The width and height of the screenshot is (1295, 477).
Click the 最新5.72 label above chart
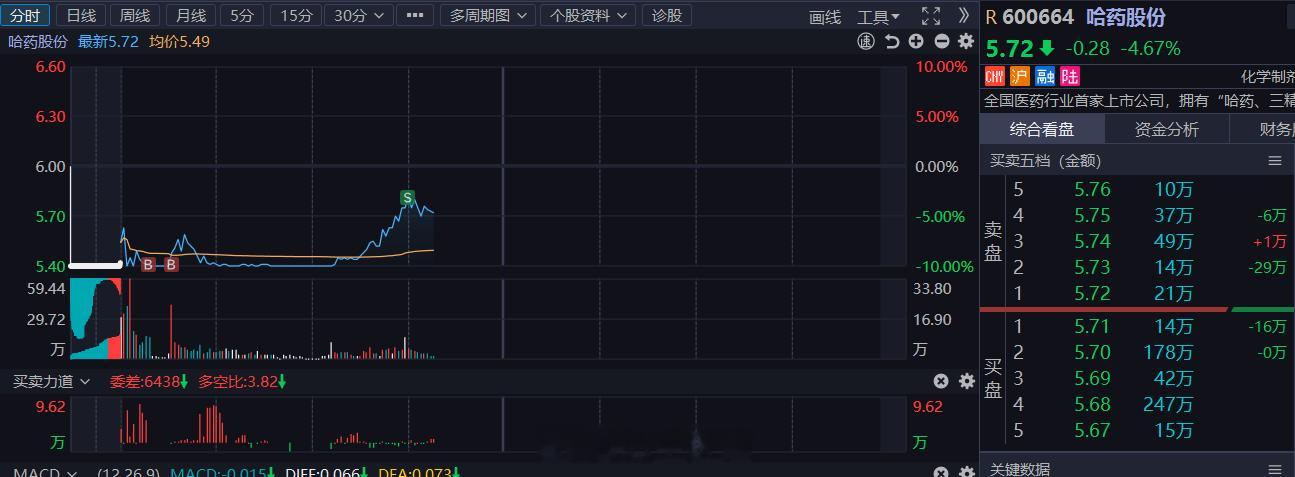[x=108, y=41]
